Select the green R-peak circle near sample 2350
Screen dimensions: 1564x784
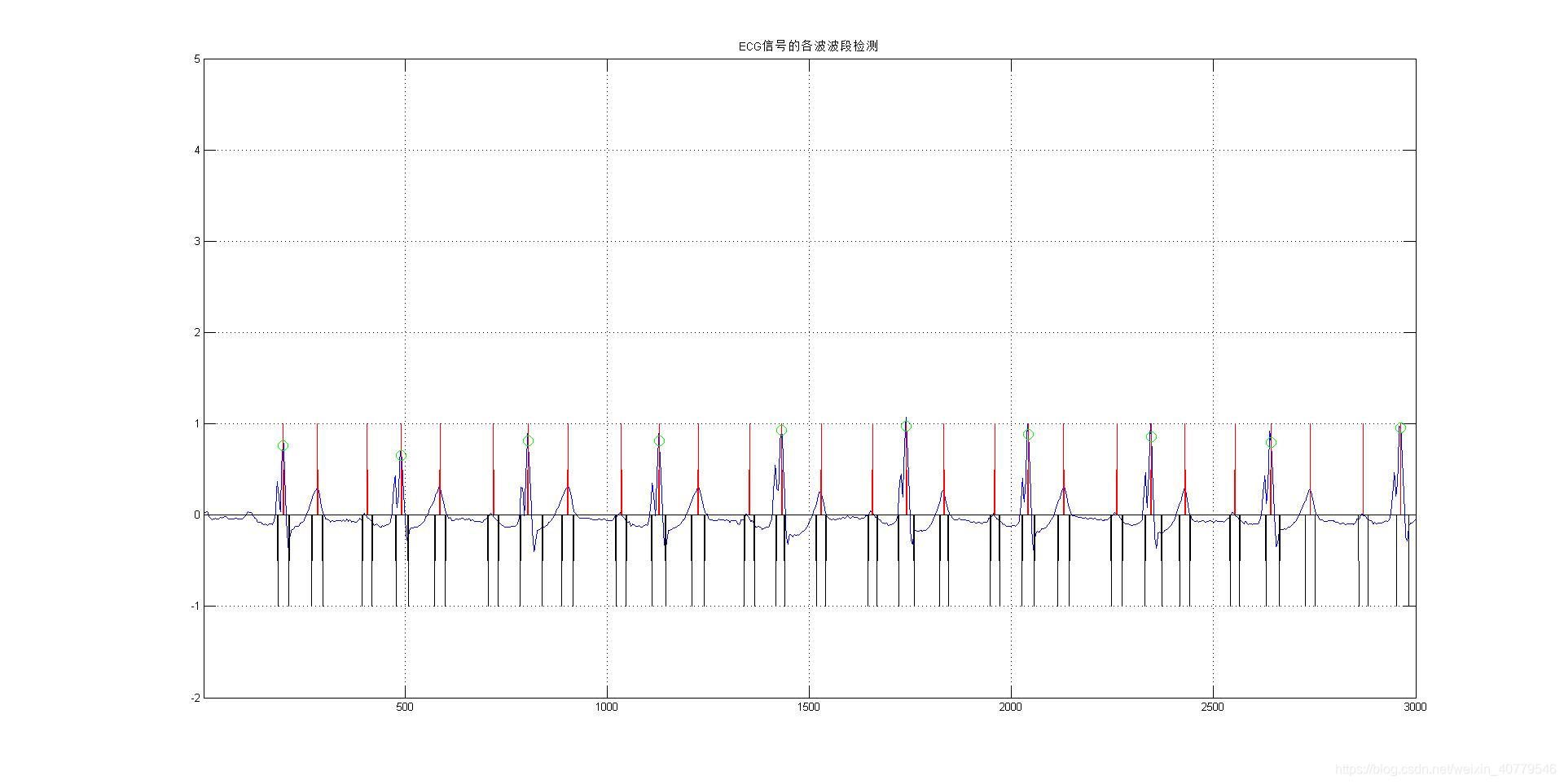[x=1151, y=437]
